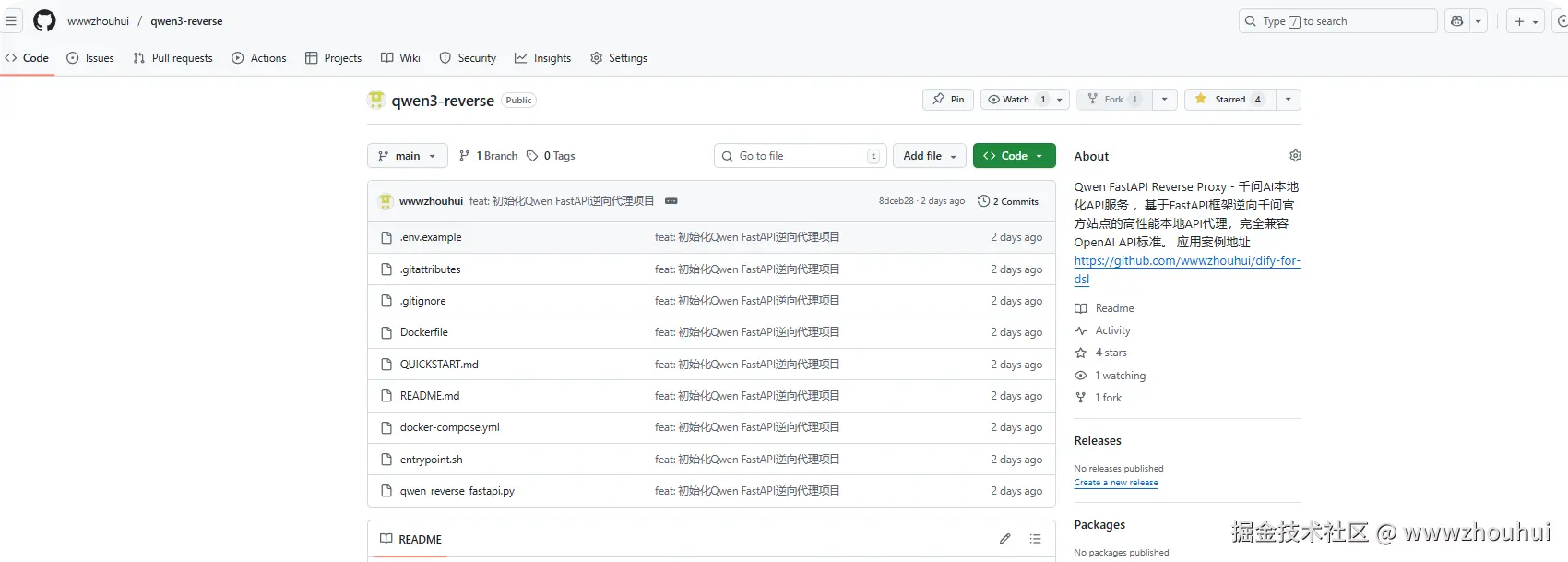
Task: Open the green Code dropdown
Action: (x=1015, y=156)
